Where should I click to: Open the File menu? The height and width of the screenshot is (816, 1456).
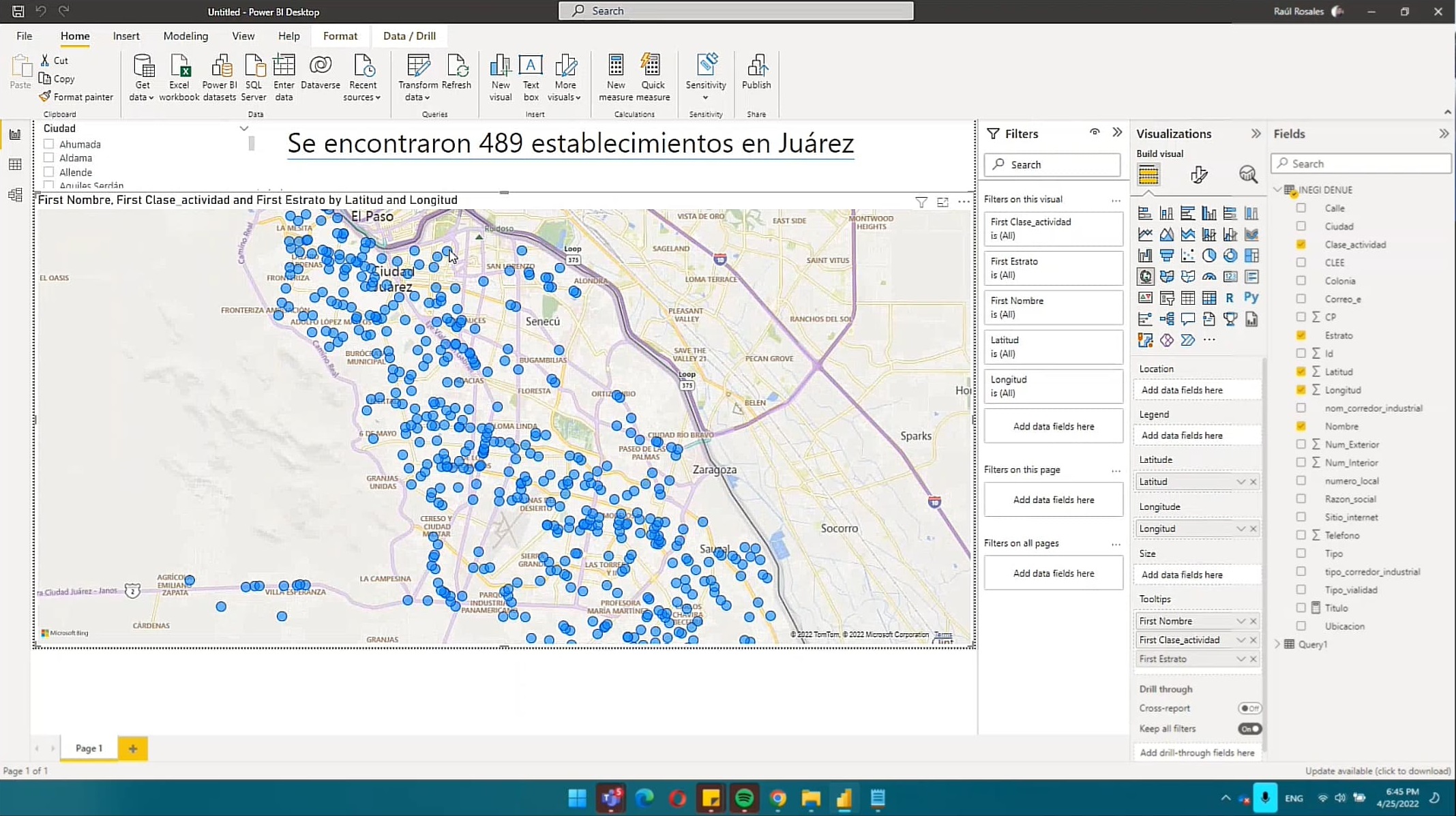tap(24, 36)
